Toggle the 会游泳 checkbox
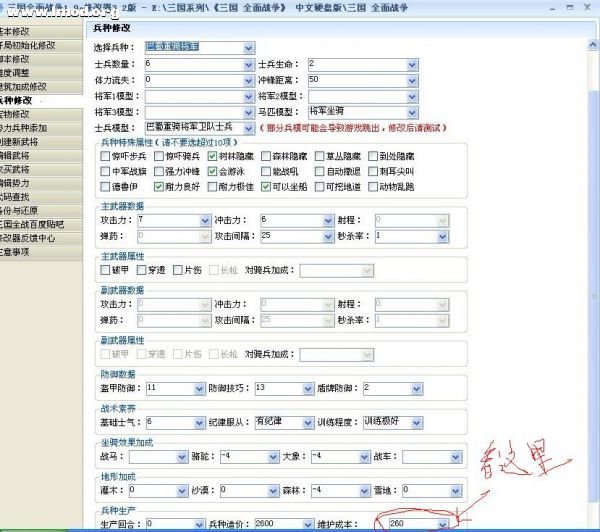The image size is (600, 532). tap(214, 171)
